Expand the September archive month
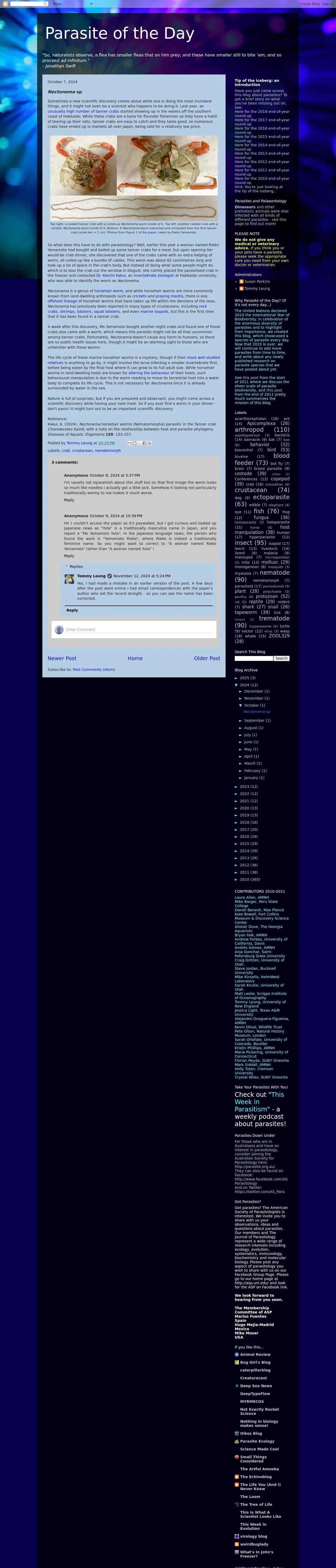Viewport: 336px width, 1568px height. coord(241,721)
